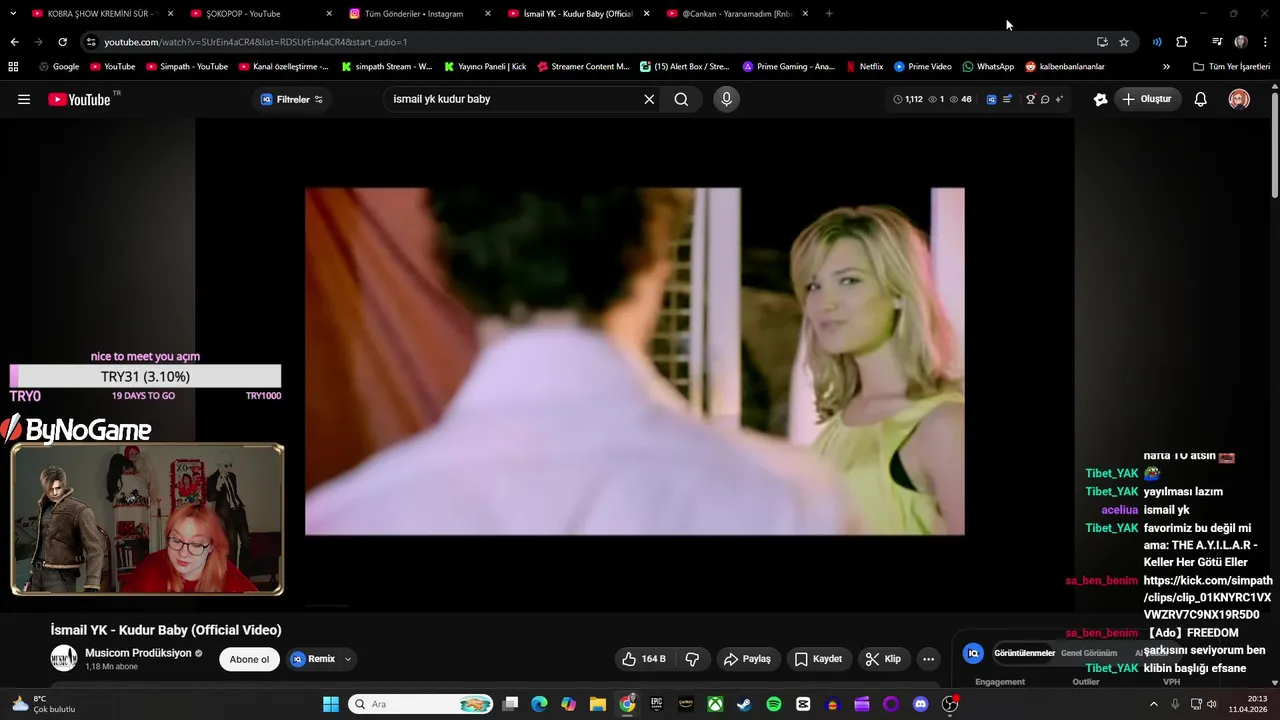Open Steam from the taskbar
1280x720 pixels.
tap(744, 704)
